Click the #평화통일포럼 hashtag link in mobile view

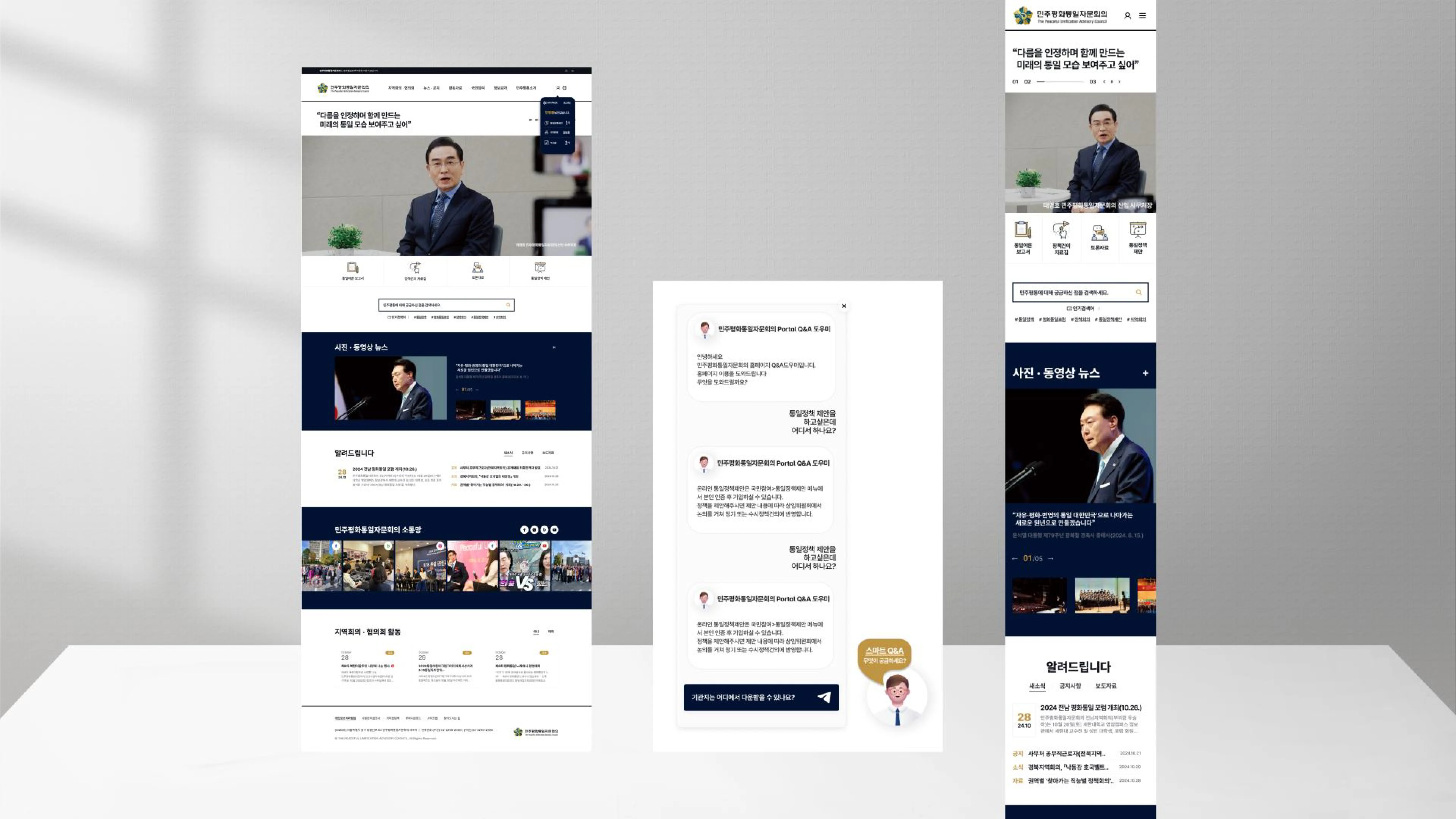(1052, 319)
